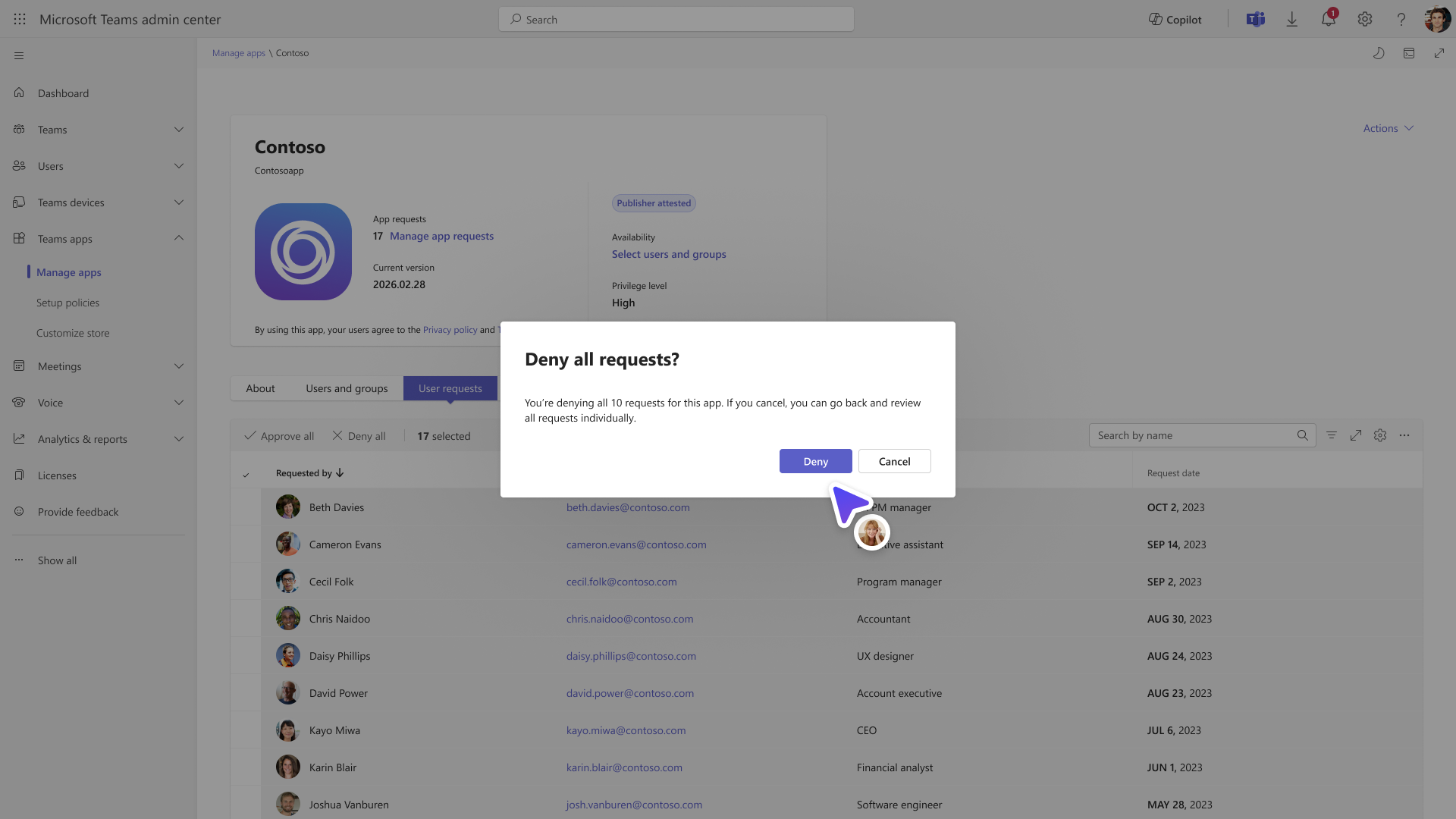Open the Privacy policy link
Viewport: 1456px width, 819px height.
coord(450,330)
